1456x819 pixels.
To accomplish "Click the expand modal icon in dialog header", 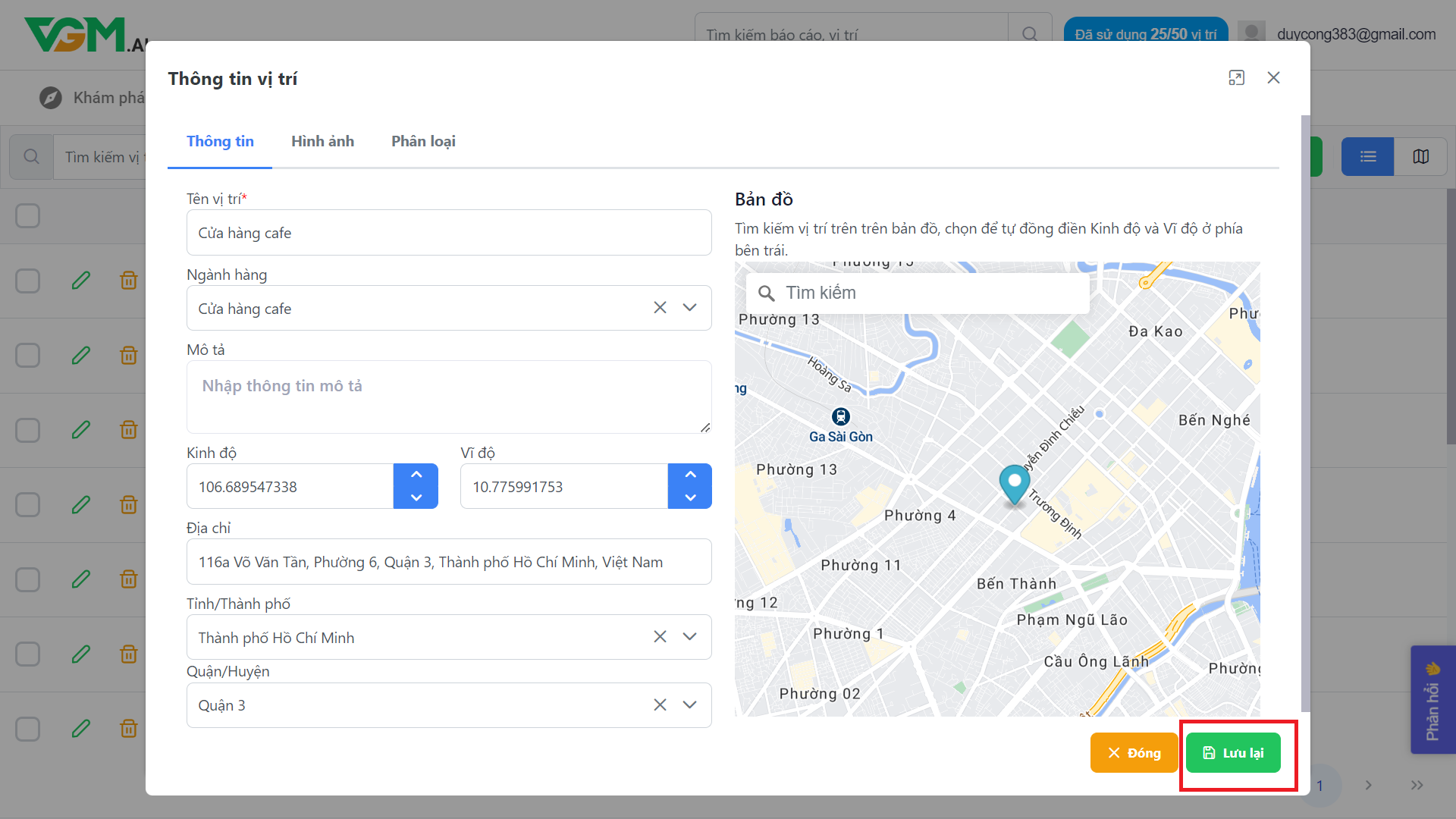I will (1236, 78).
